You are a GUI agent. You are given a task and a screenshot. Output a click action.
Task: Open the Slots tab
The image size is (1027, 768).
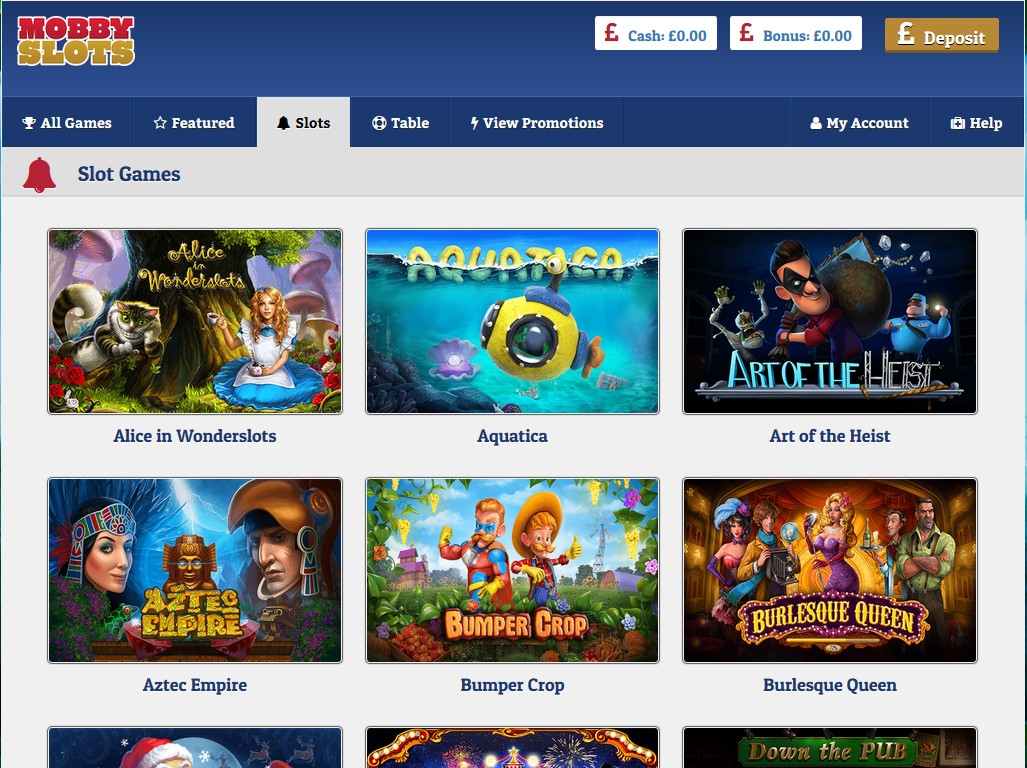point(303,123)
